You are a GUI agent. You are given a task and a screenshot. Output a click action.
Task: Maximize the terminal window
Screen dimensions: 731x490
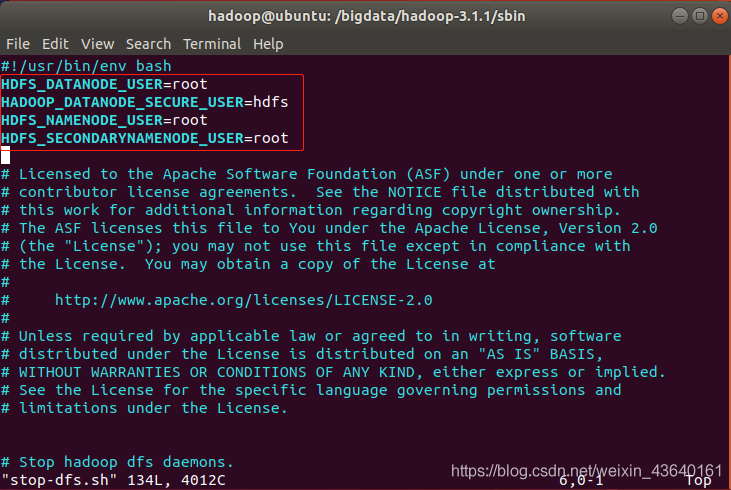pos(700,16)
